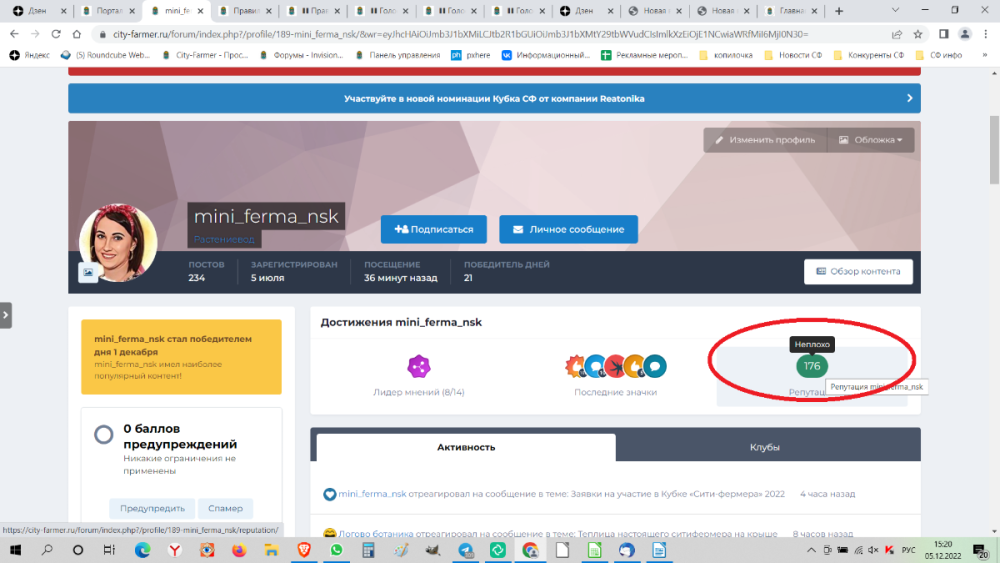Bookmark this page with star icon

click(x=917, y=34)
